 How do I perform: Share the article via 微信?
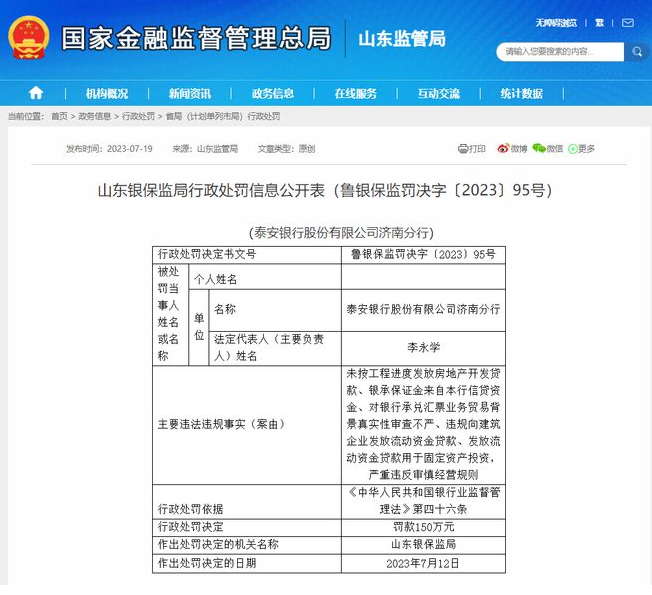click(x=547, y=149)
